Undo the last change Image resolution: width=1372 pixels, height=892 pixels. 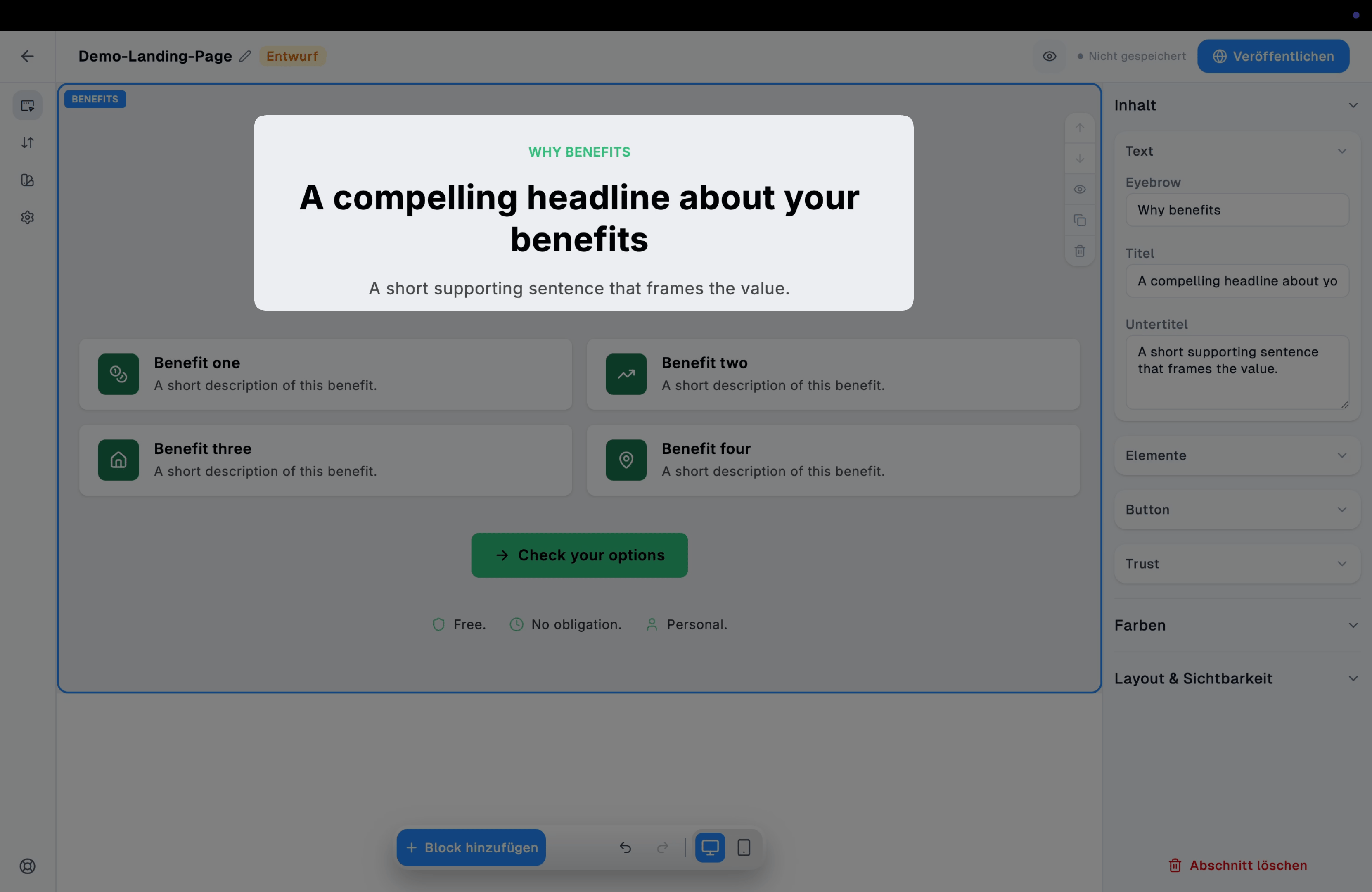click(x=625, y=847)
